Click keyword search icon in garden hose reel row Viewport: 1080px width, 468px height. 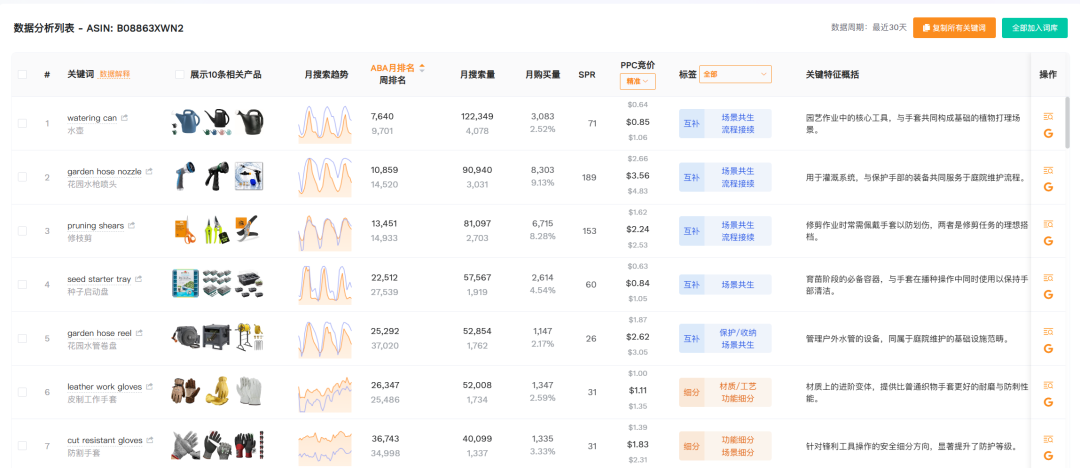[x=1048, y=332]
